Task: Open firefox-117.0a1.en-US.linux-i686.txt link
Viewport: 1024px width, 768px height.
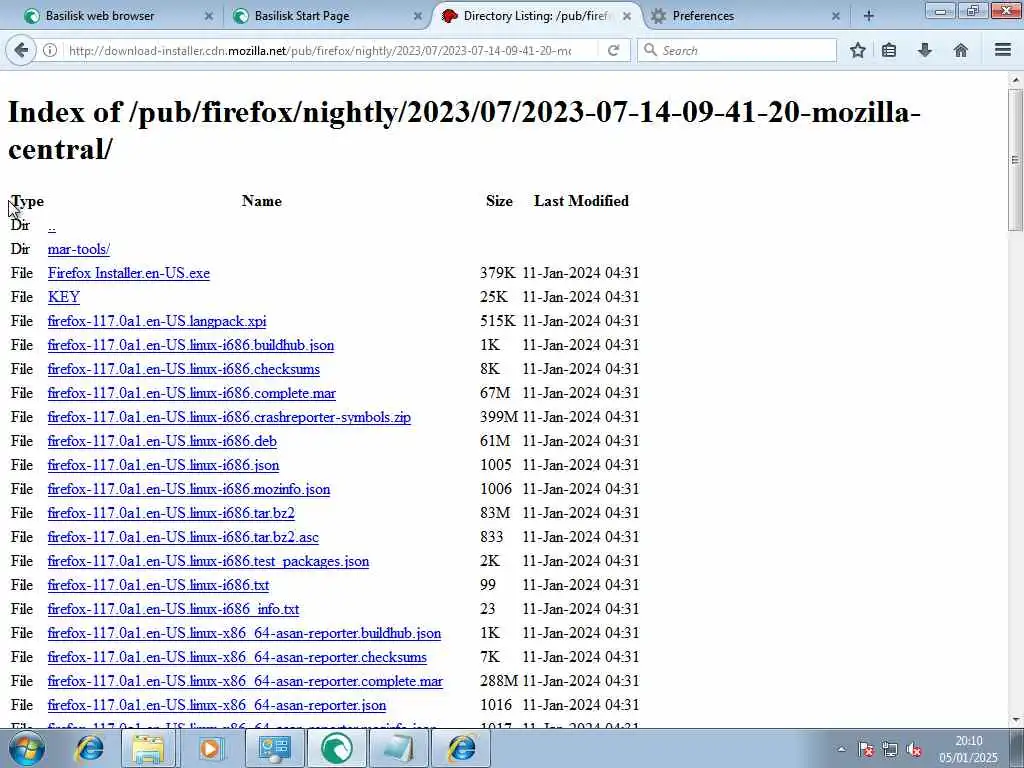Action: [158, 585]
